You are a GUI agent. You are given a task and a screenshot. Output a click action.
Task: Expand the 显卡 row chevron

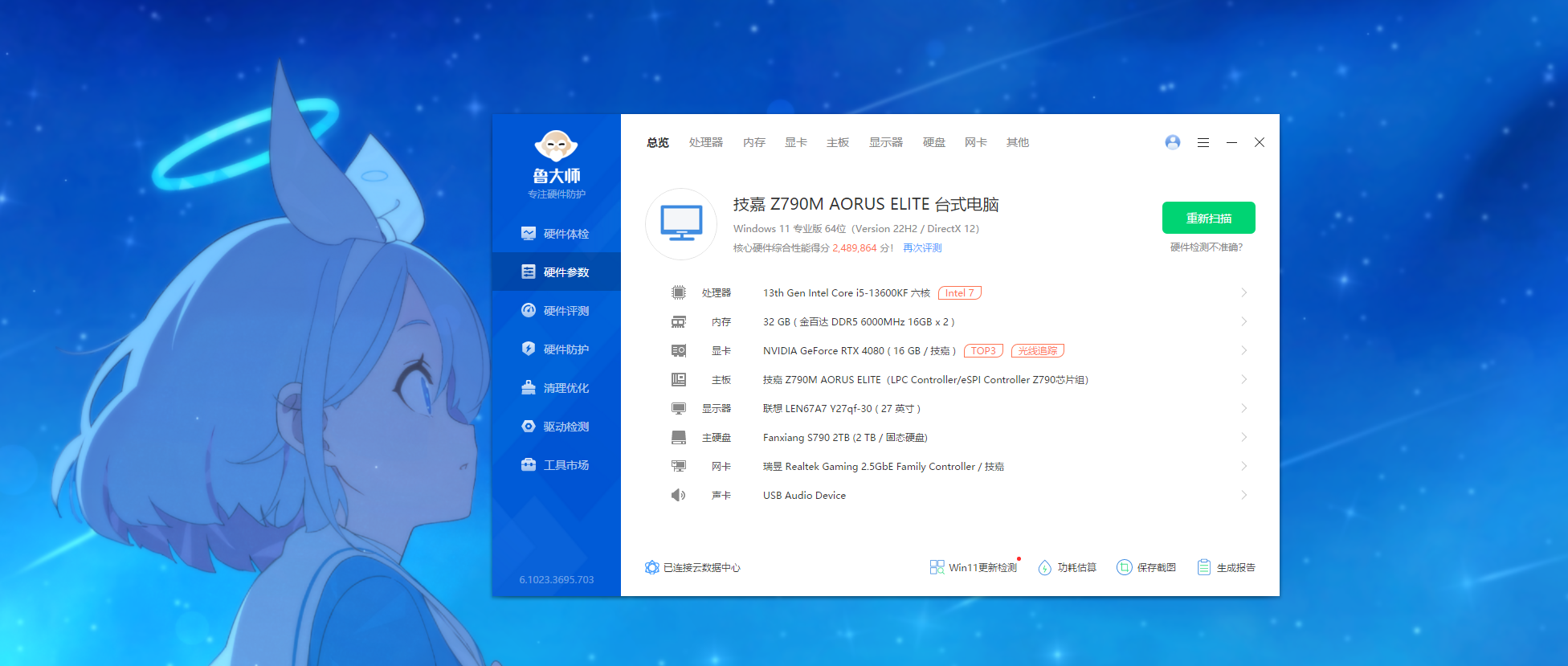click(x=1243, y=350)
